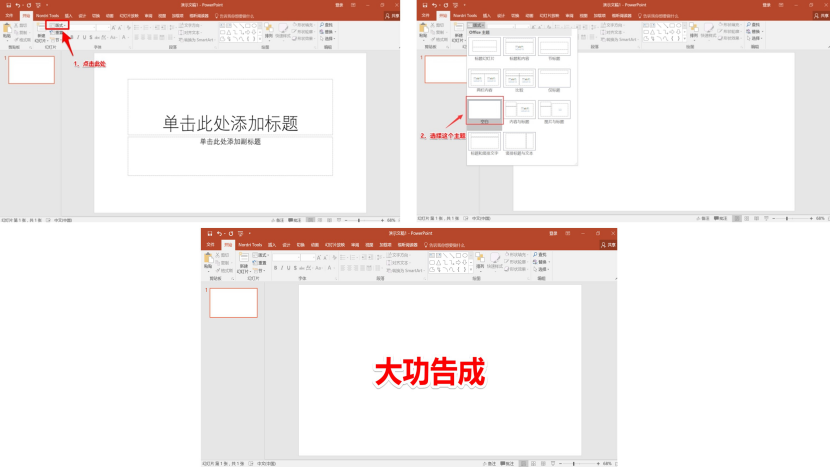Pick the 两栏内容 two-content layout option
830x467 pixels.
click(485, 78)
